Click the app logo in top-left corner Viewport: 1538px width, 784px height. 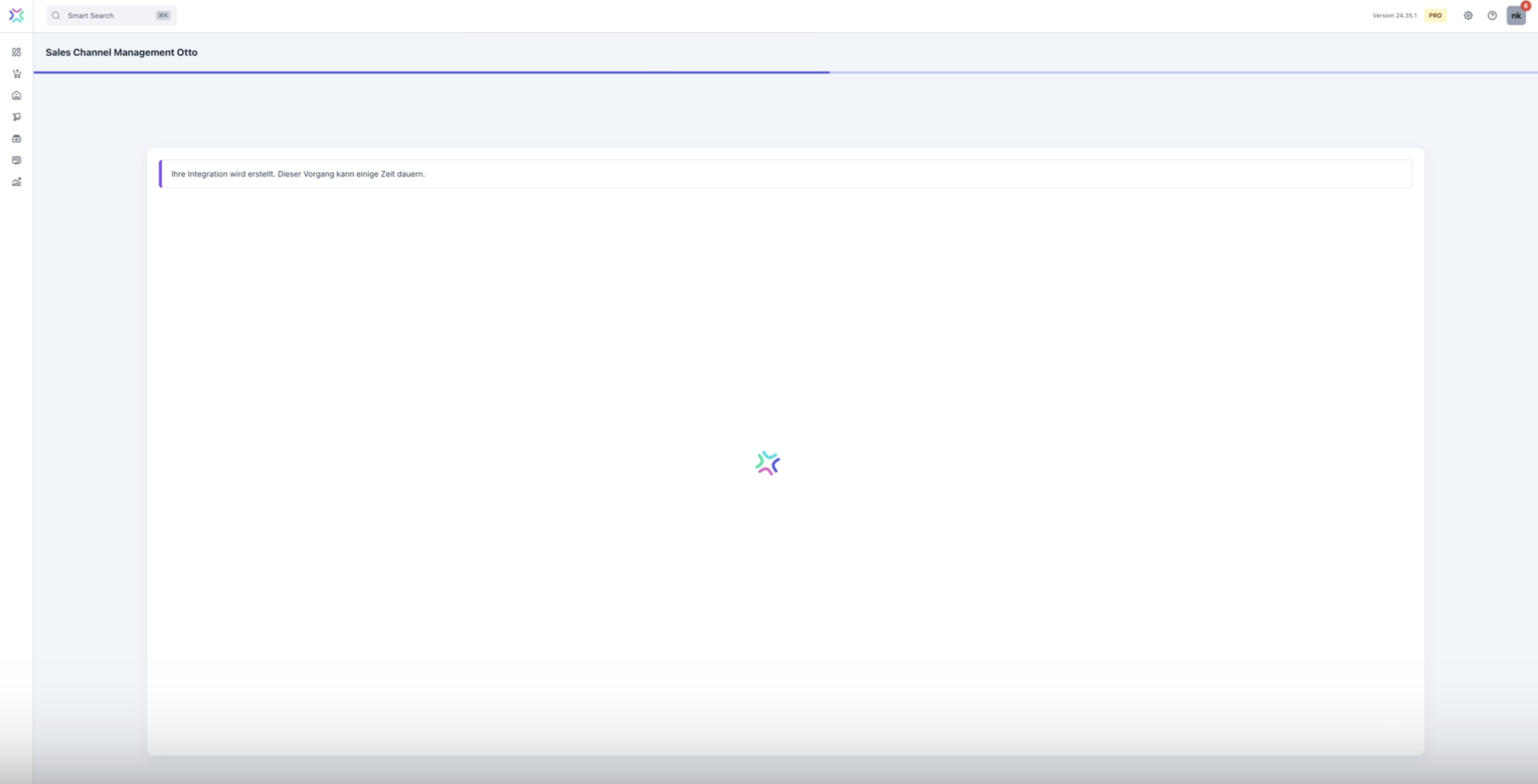(x=17, y=15)
